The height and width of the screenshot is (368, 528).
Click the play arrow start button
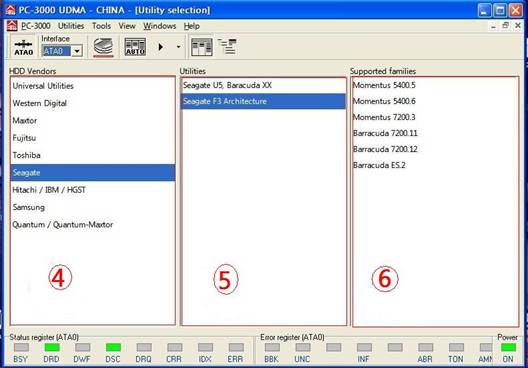[x=161, y=47]
